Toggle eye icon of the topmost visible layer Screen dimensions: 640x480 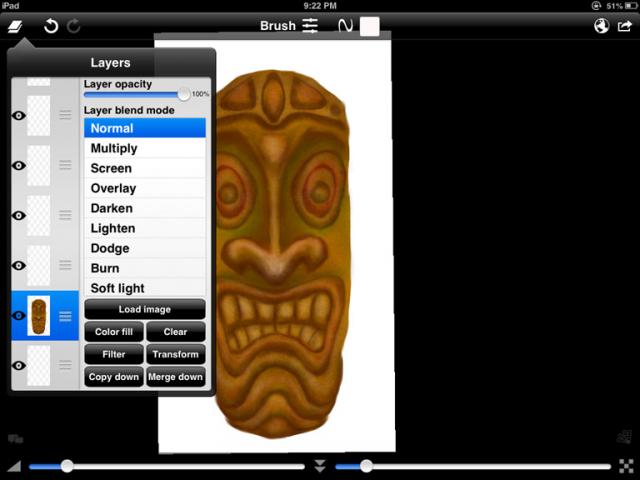click(x=18, y=116)
